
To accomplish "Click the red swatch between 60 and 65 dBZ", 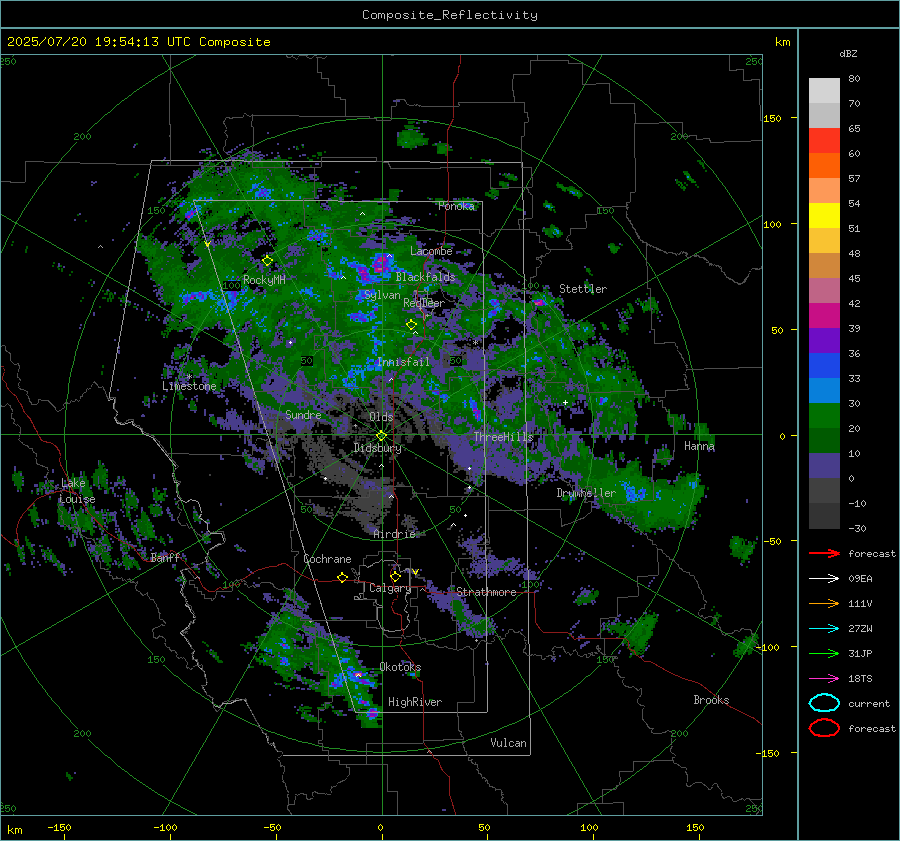I will pyautogui.click(x=824, y=141).
